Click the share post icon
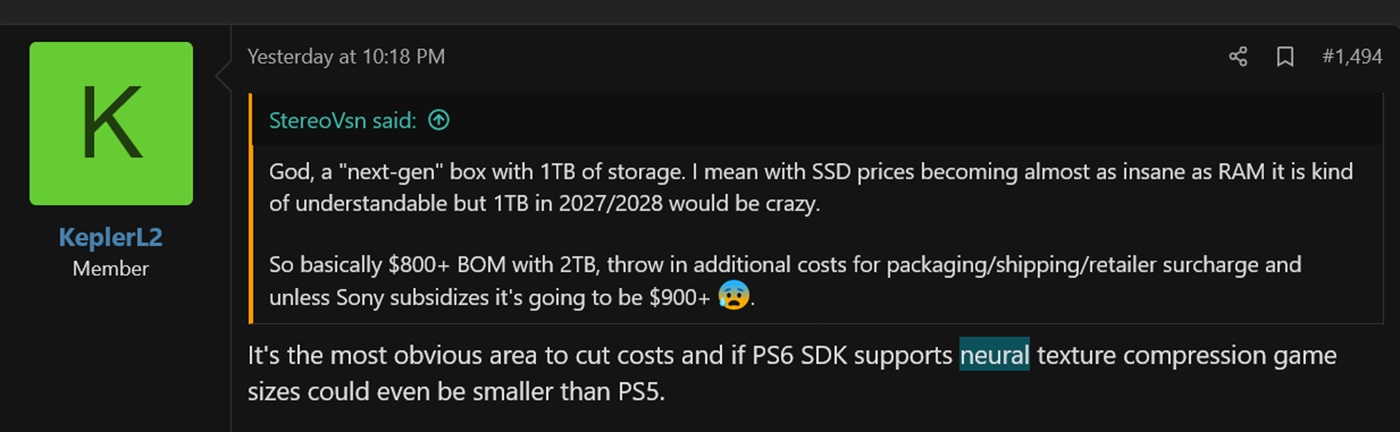The width and height of the screenshot is (1400, 432). [x=1238, y=57]
